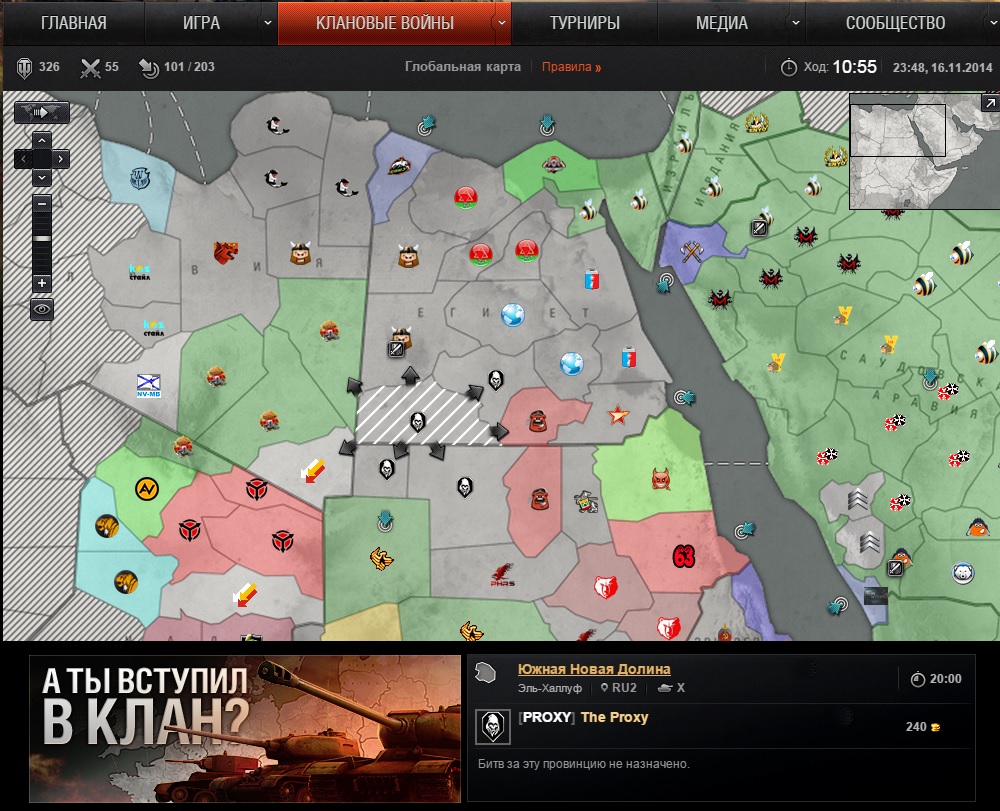
Task: Open the СООБЩЕСТВО tab
Action: tap(895, 23)
